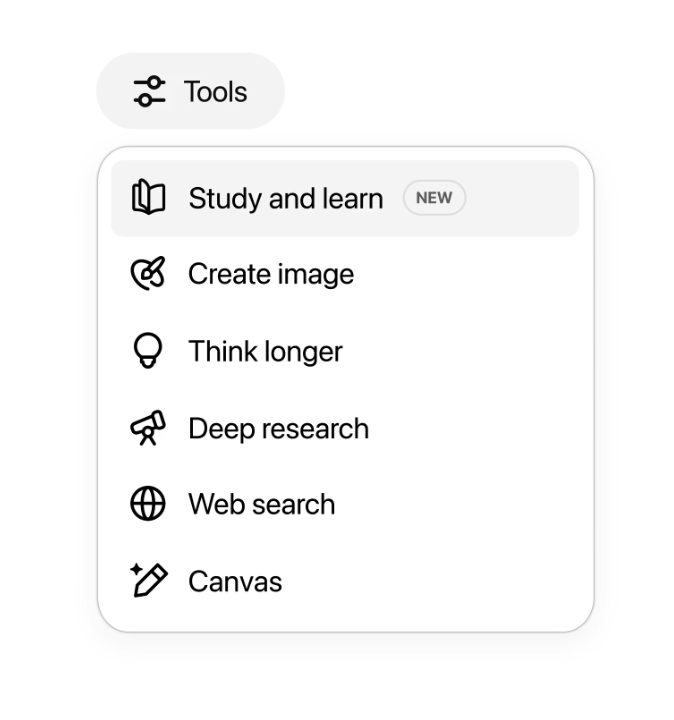Click the lightbulb Think longer icon
The width and height of the screenshot is (674, 720).
click(147, 350)
